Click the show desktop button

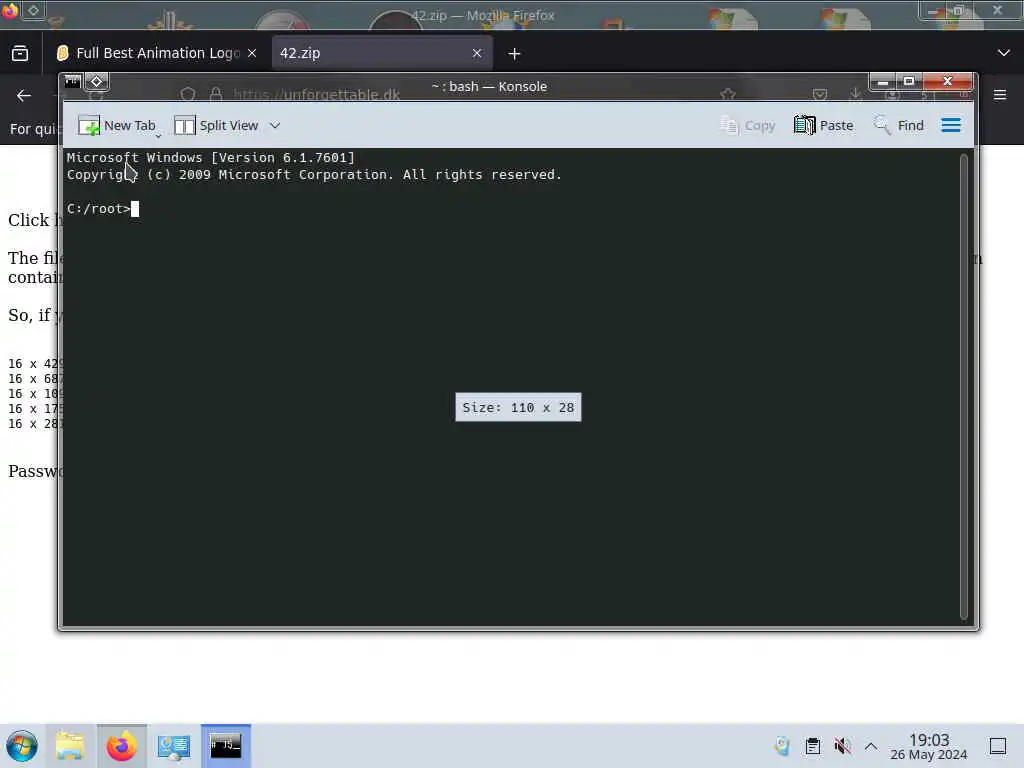[x=998, y=746]
